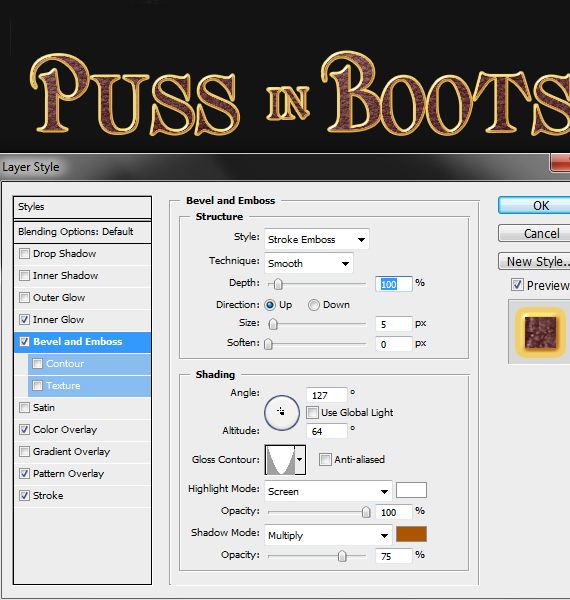Tick the Drop Shadow checkbox

click(x=24, y=254)
